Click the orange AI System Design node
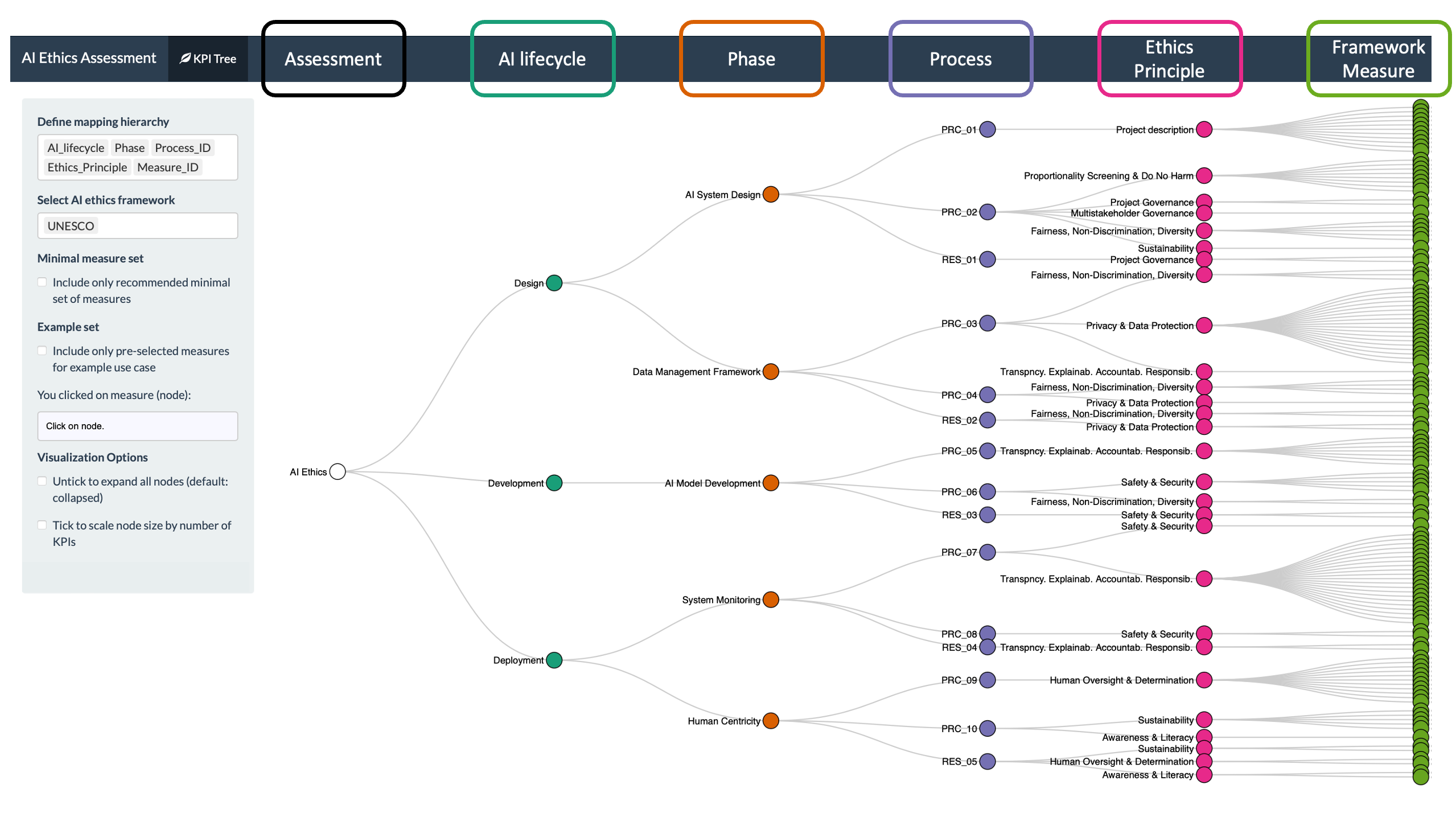 (771, 194)
